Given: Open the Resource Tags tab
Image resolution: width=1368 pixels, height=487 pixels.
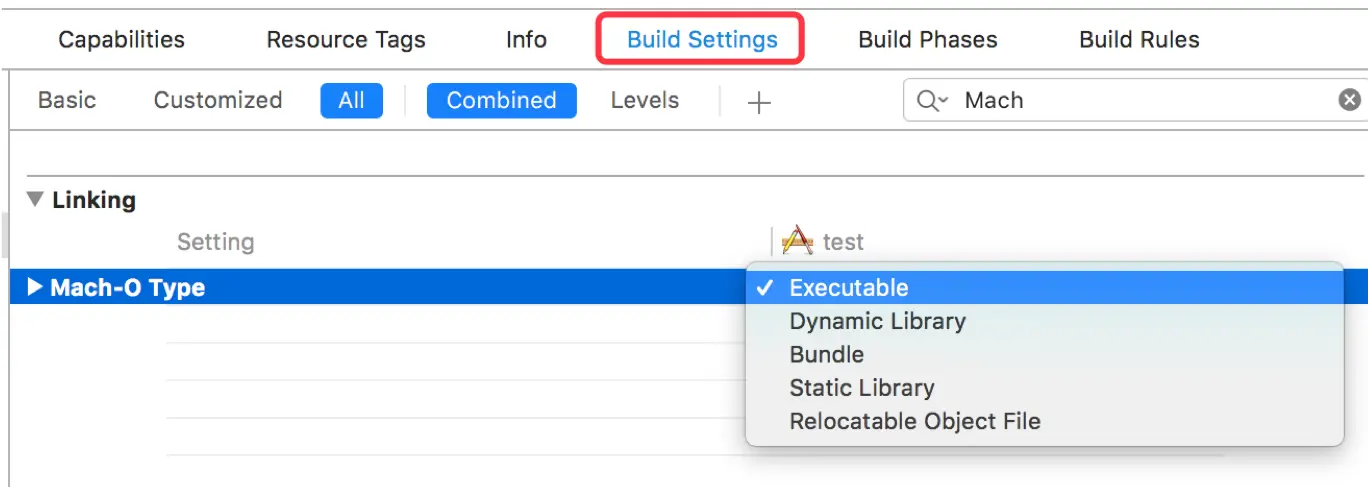Looking at the screenshot, I should 345,40.
